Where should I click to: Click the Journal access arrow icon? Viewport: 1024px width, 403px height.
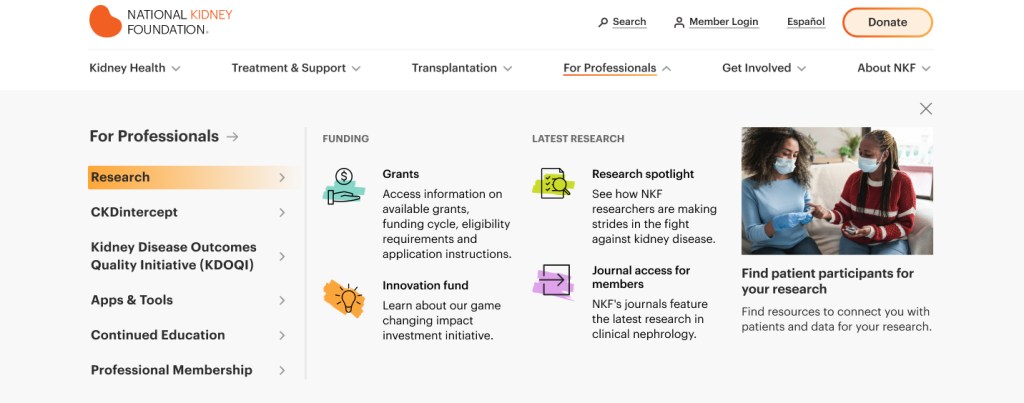[x=553, y=281]
